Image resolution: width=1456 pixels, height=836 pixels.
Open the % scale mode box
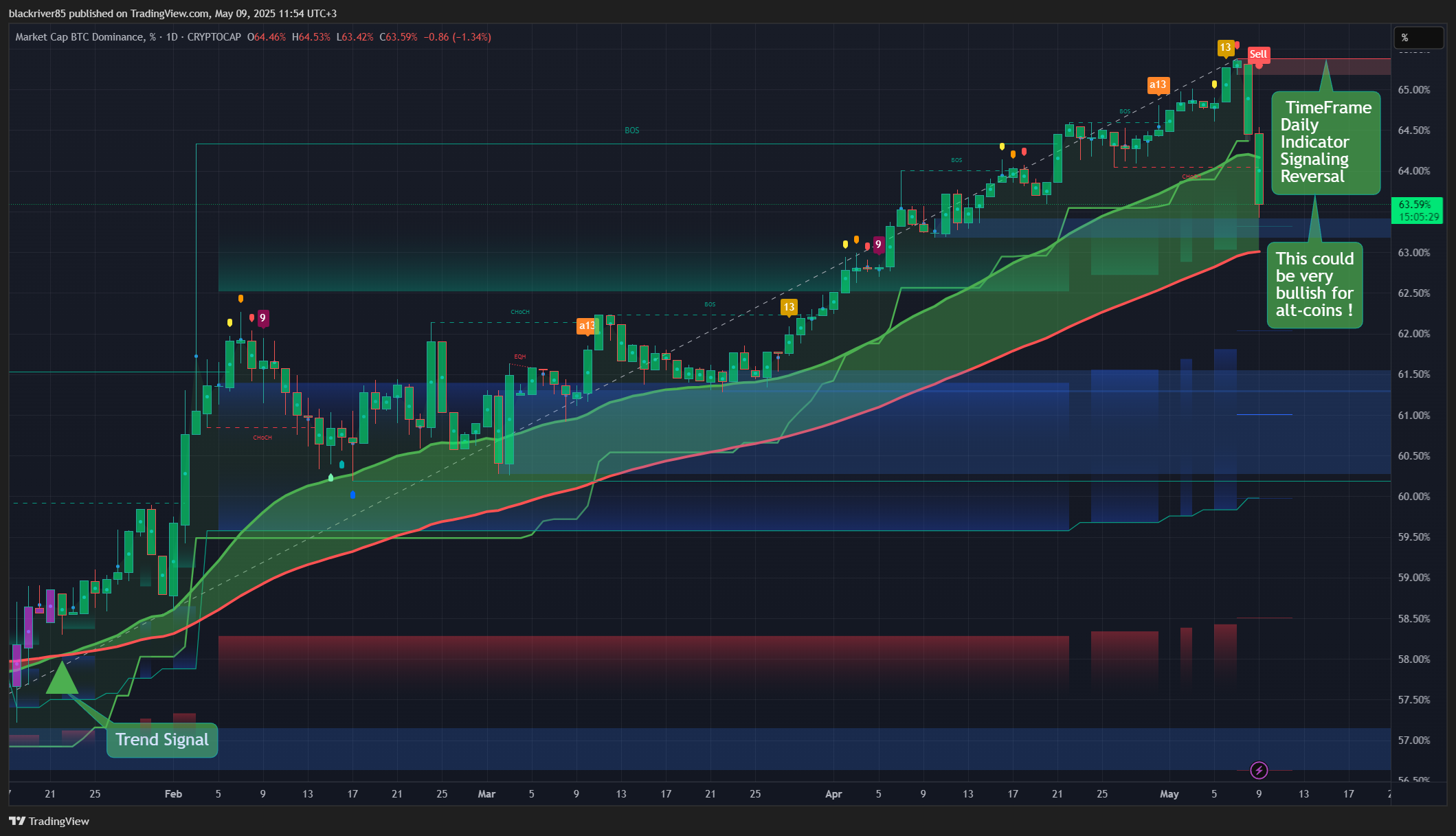coord(1418,38)
